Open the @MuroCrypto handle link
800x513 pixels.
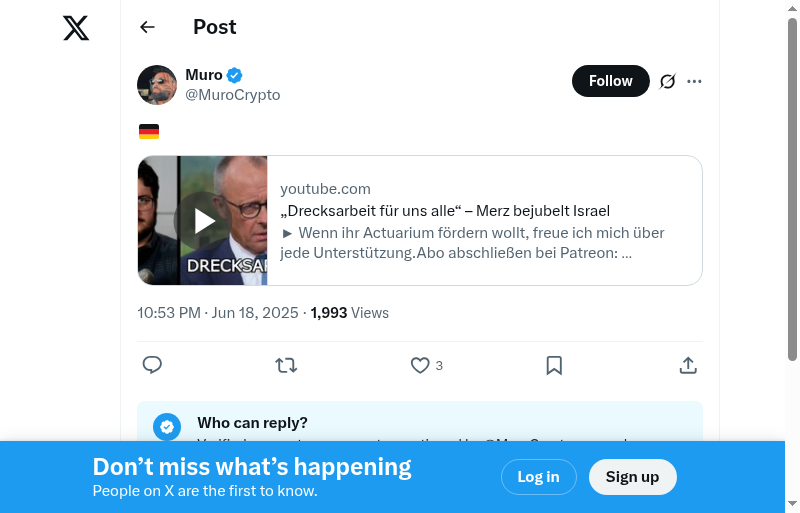(x=233, y=95)
